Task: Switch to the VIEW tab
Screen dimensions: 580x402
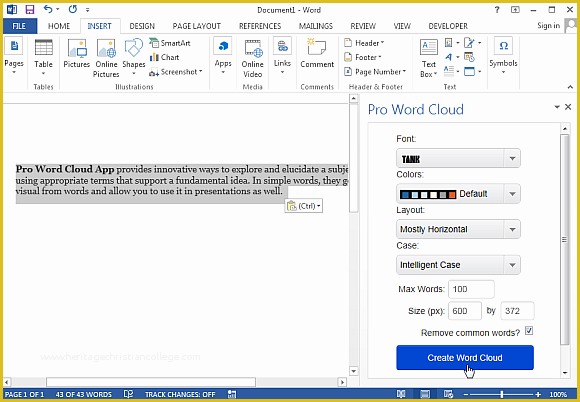Action: pos(402,26)
